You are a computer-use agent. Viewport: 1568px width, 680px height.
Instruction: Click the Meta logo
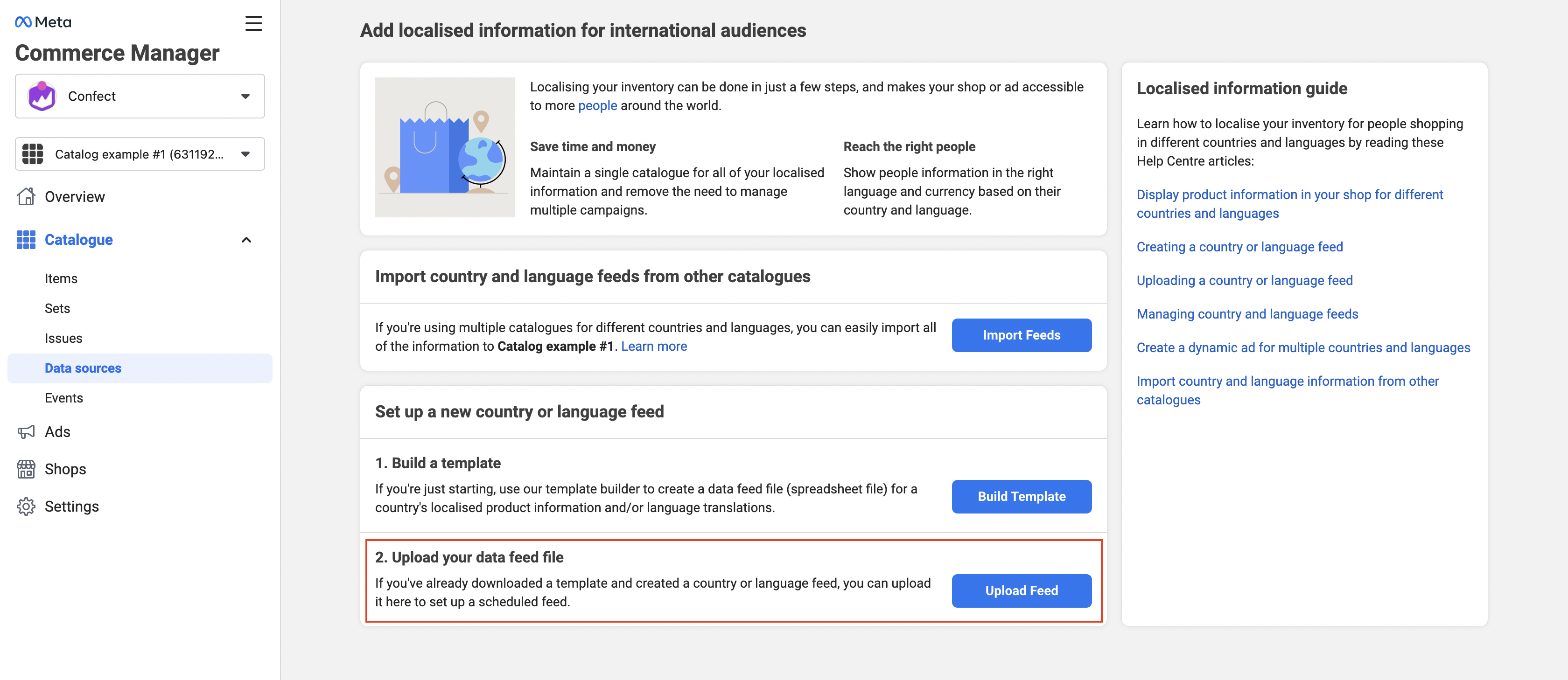[x=43, y=22]
